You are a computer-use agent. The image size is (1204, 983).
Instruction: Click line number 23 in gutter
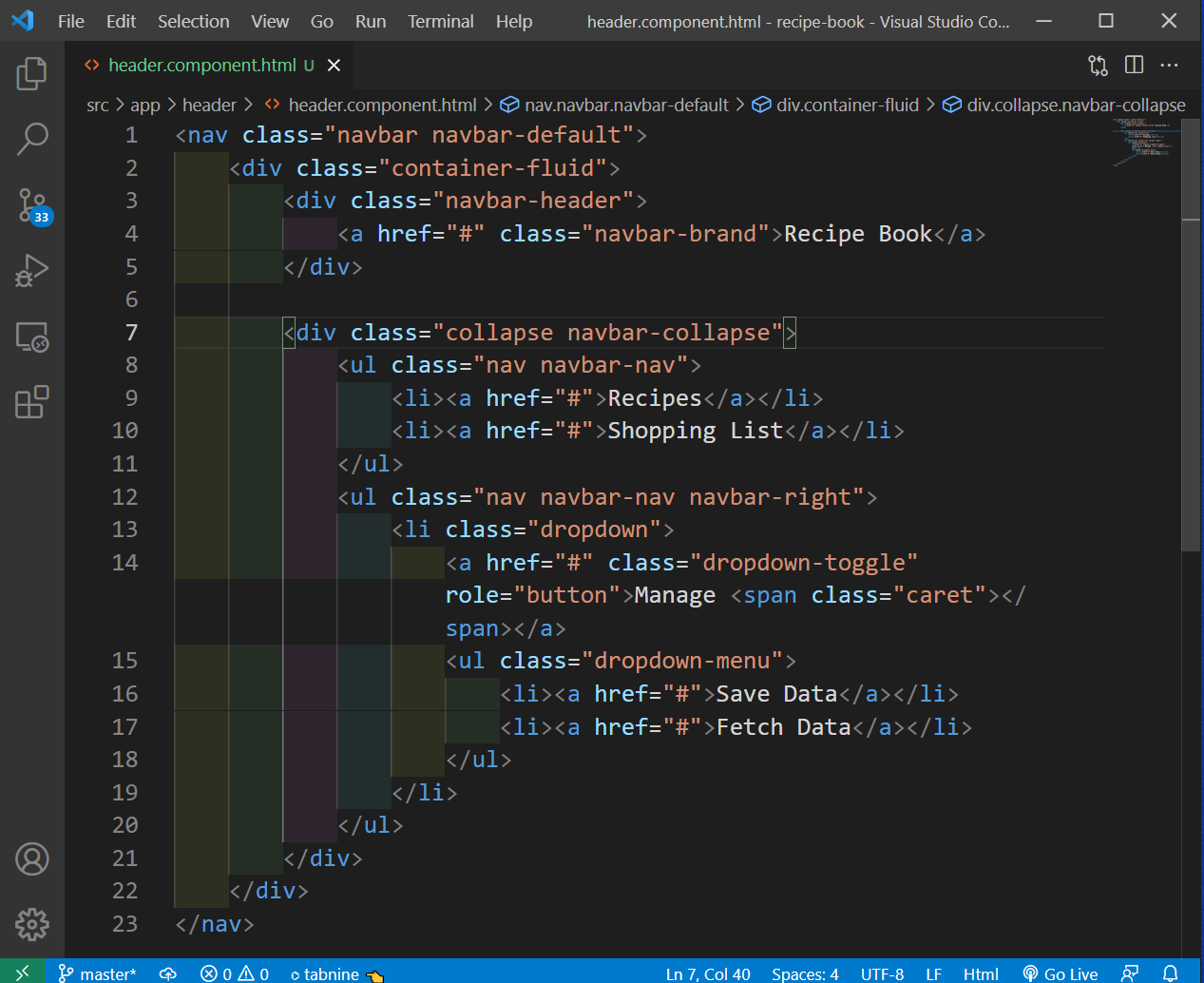click(124, 924)
